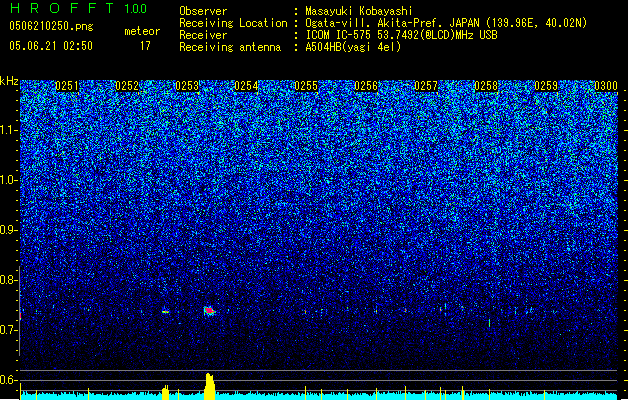Click the kHz axis unit label
Image resolution: width=629 pixels, height=400 pixels.
(9, 81)
